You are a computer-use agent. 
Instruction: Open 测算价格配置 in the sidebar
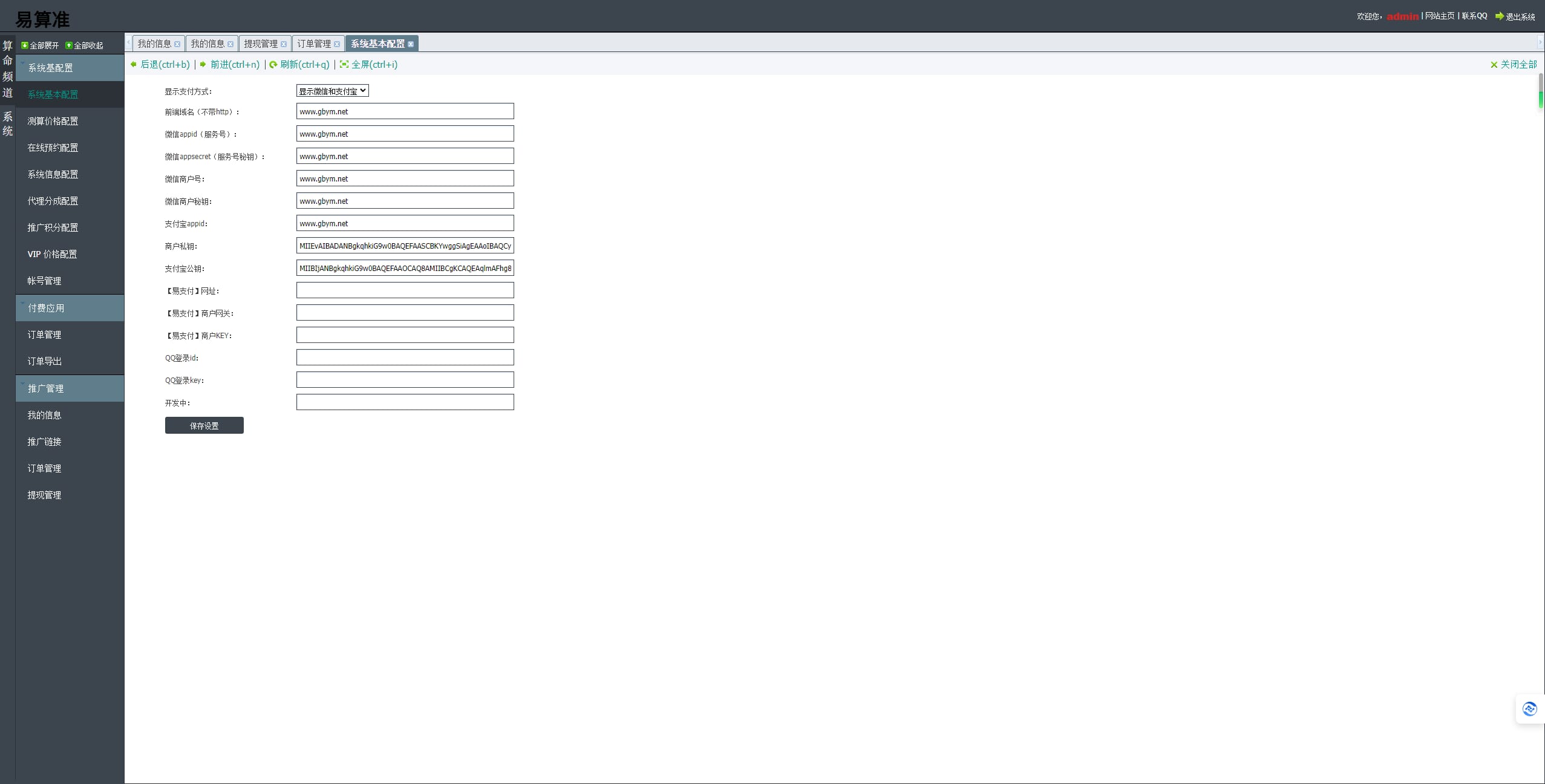70,121
